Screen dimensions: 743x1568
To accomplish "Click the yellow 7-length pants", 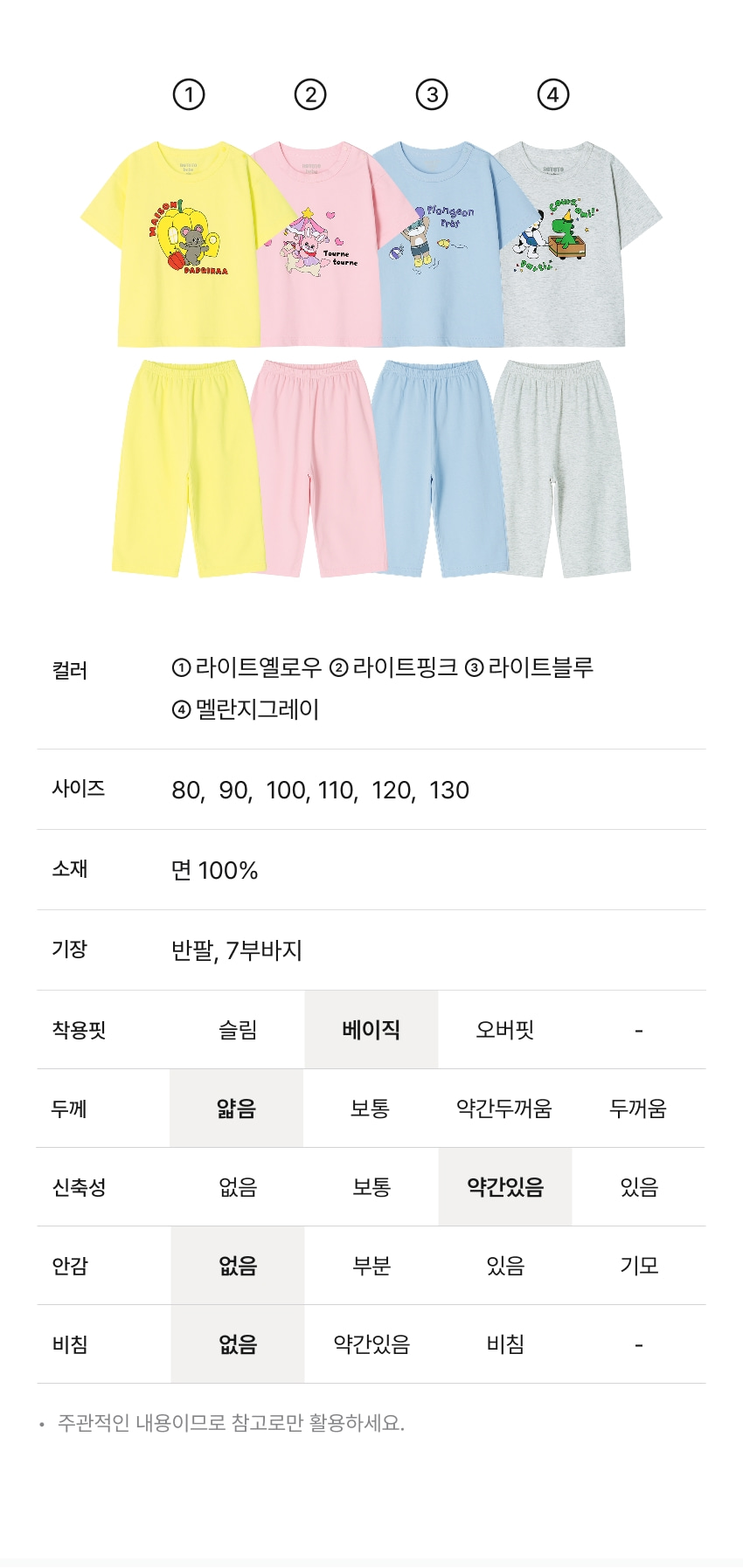I will point(186,467).
